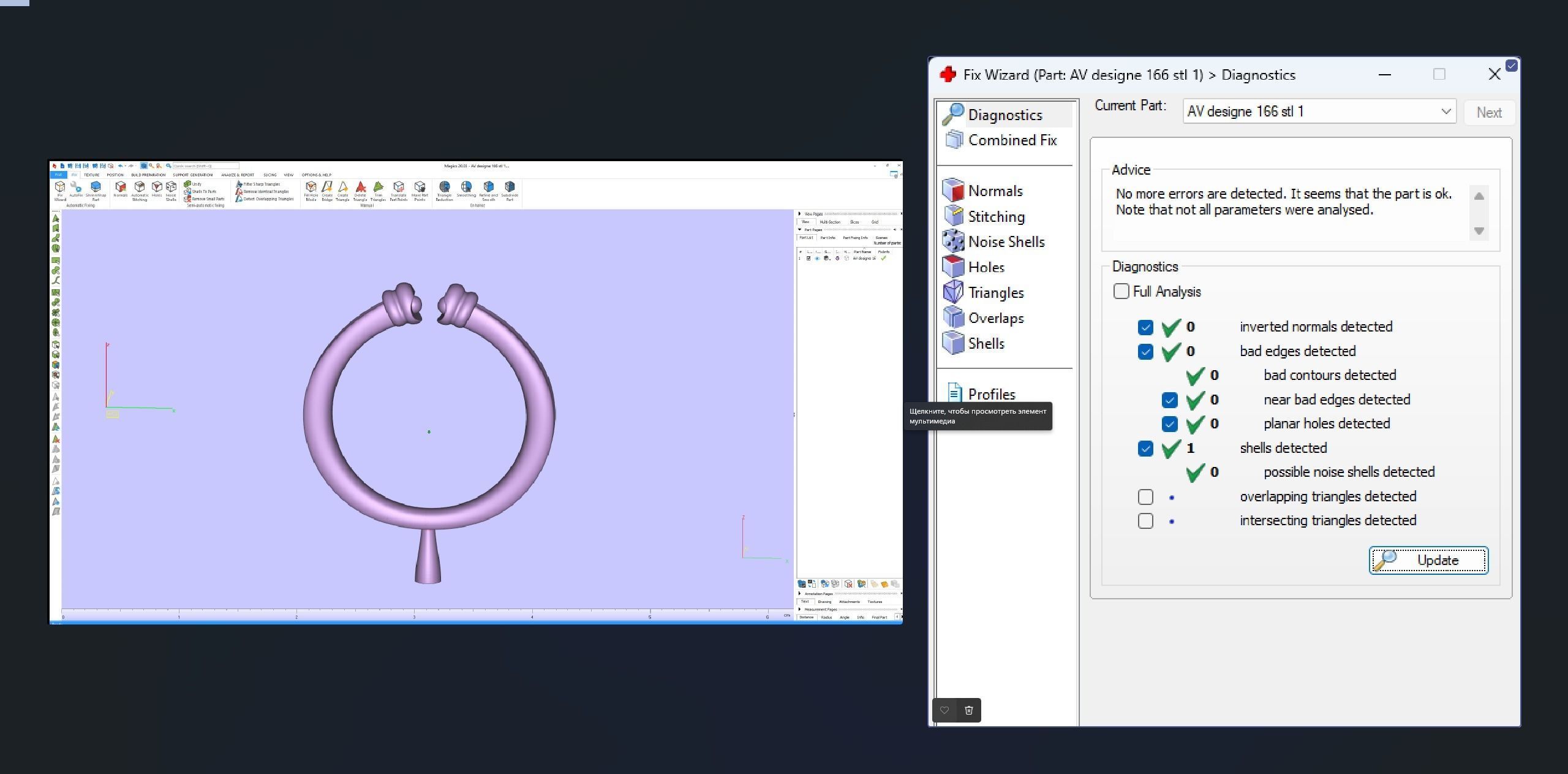Open the Shells fix page

986,344
